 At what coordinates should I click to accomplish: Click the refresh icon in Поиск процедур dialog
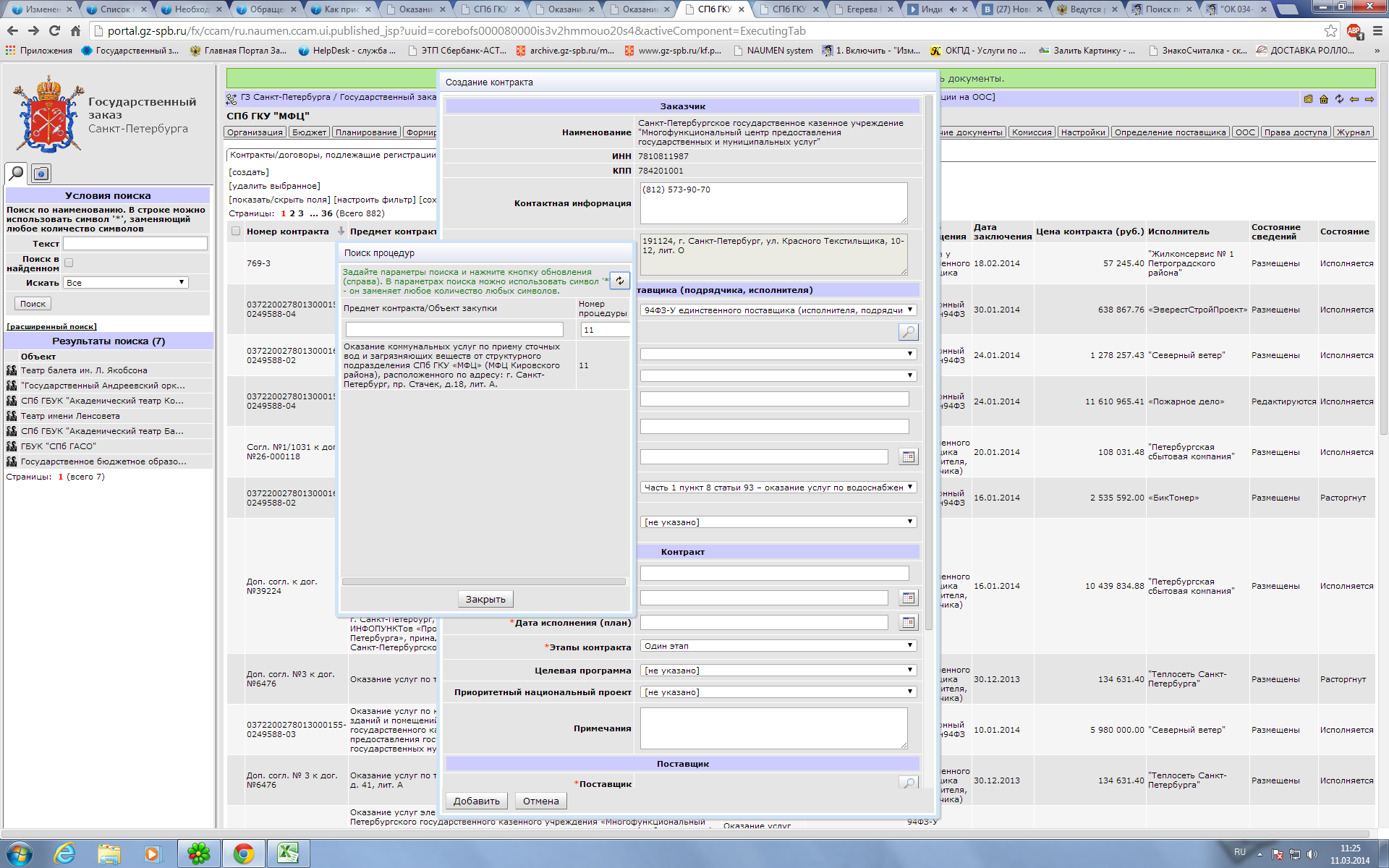[619, 281]
